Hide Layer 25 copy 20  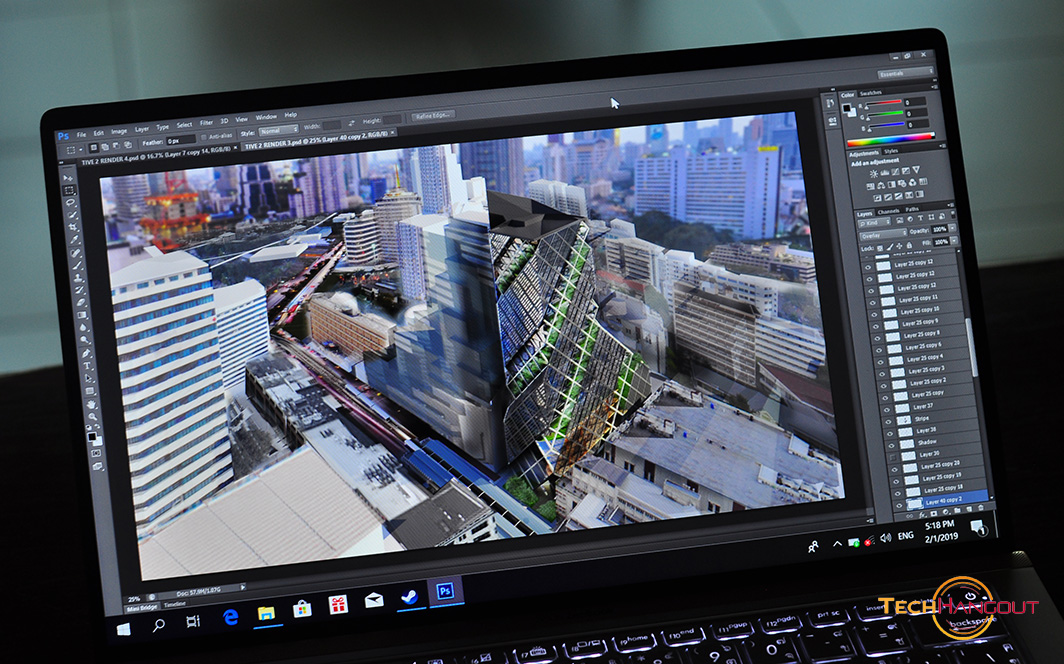[x=894, y=470]
